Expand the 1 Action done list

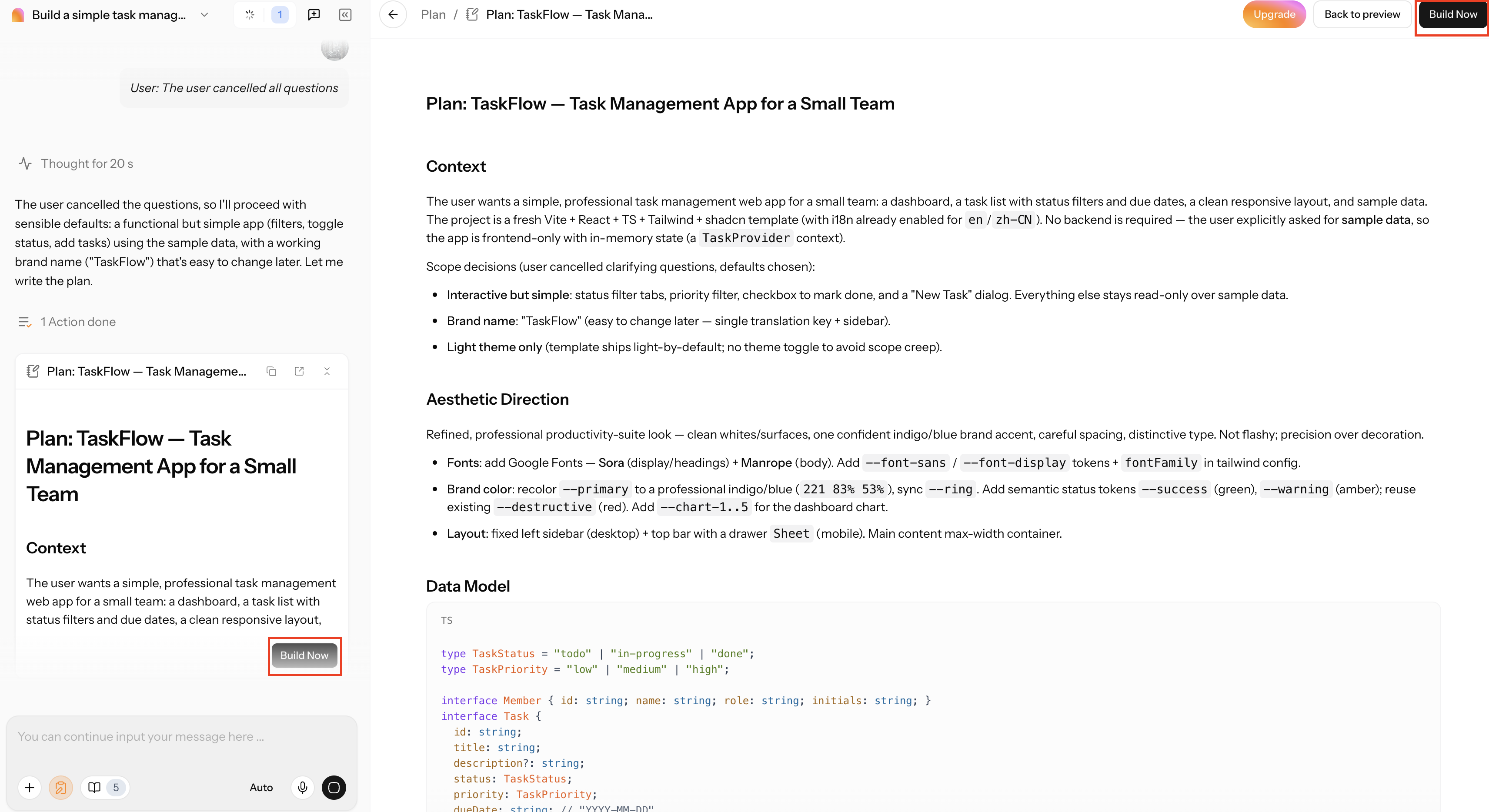[x=67, y=322]
